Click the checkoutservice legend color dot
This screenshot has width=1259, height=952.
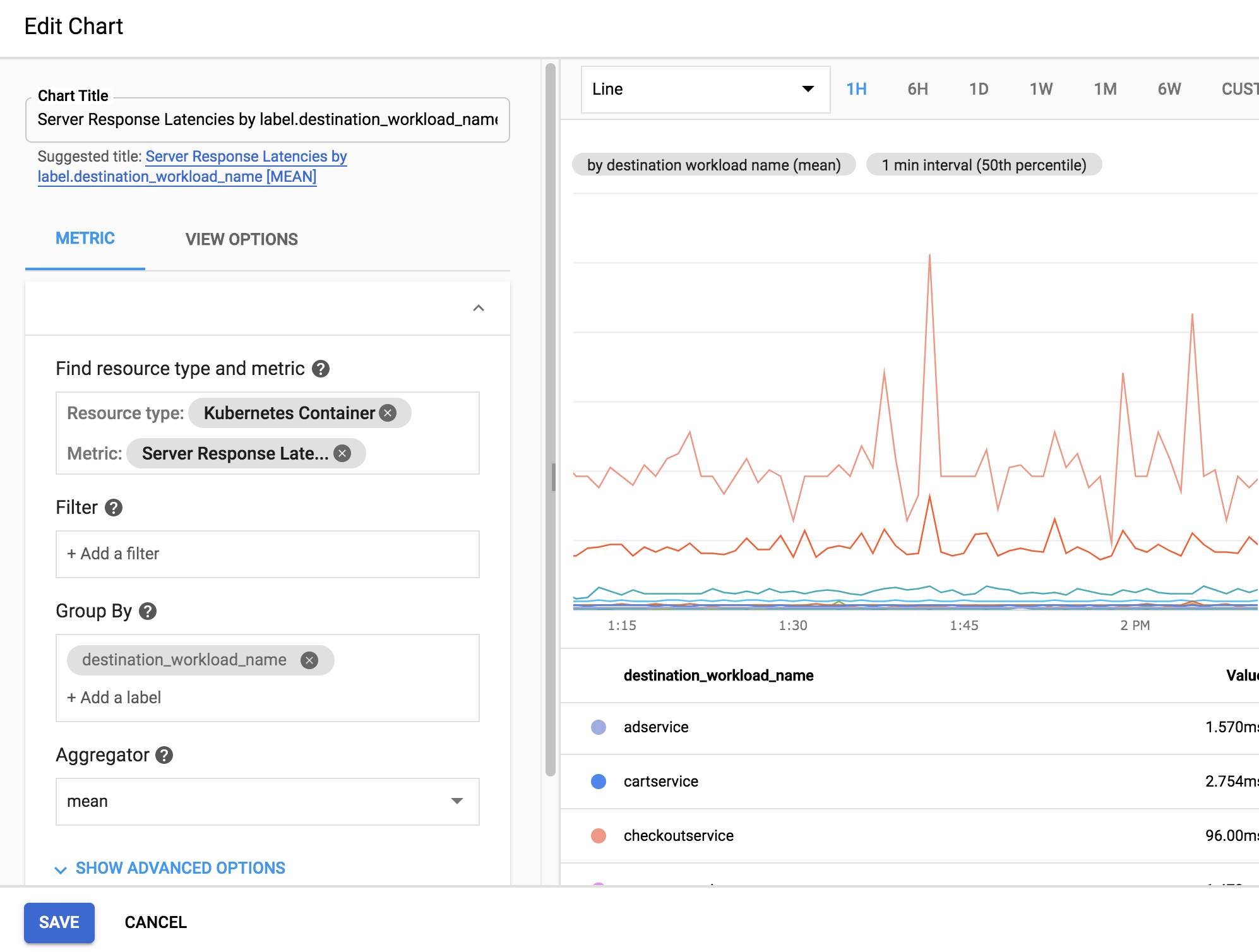tap(599, 836)
